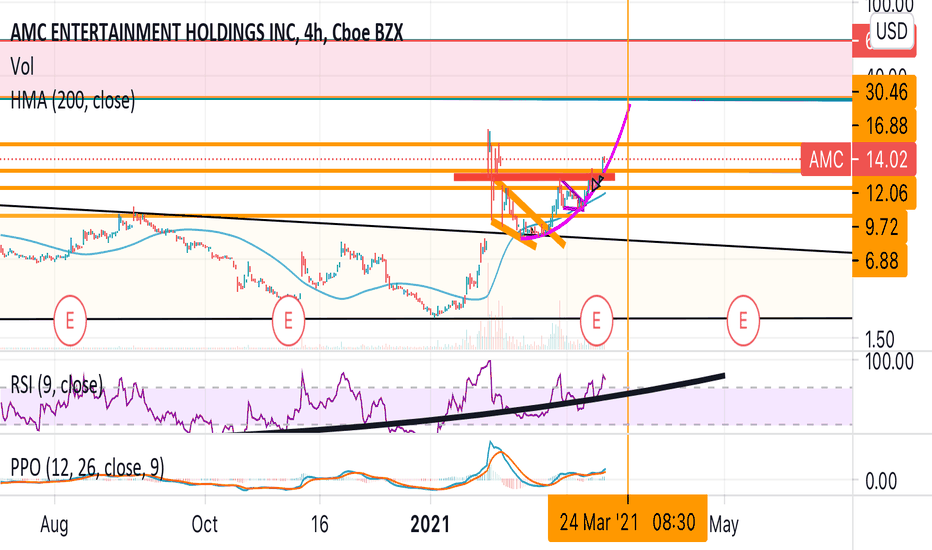The image size is (932, 550).
Task: Click the AMC ENTERTAINMENT HOLDINGS INC title
Action: coord(207,32)
